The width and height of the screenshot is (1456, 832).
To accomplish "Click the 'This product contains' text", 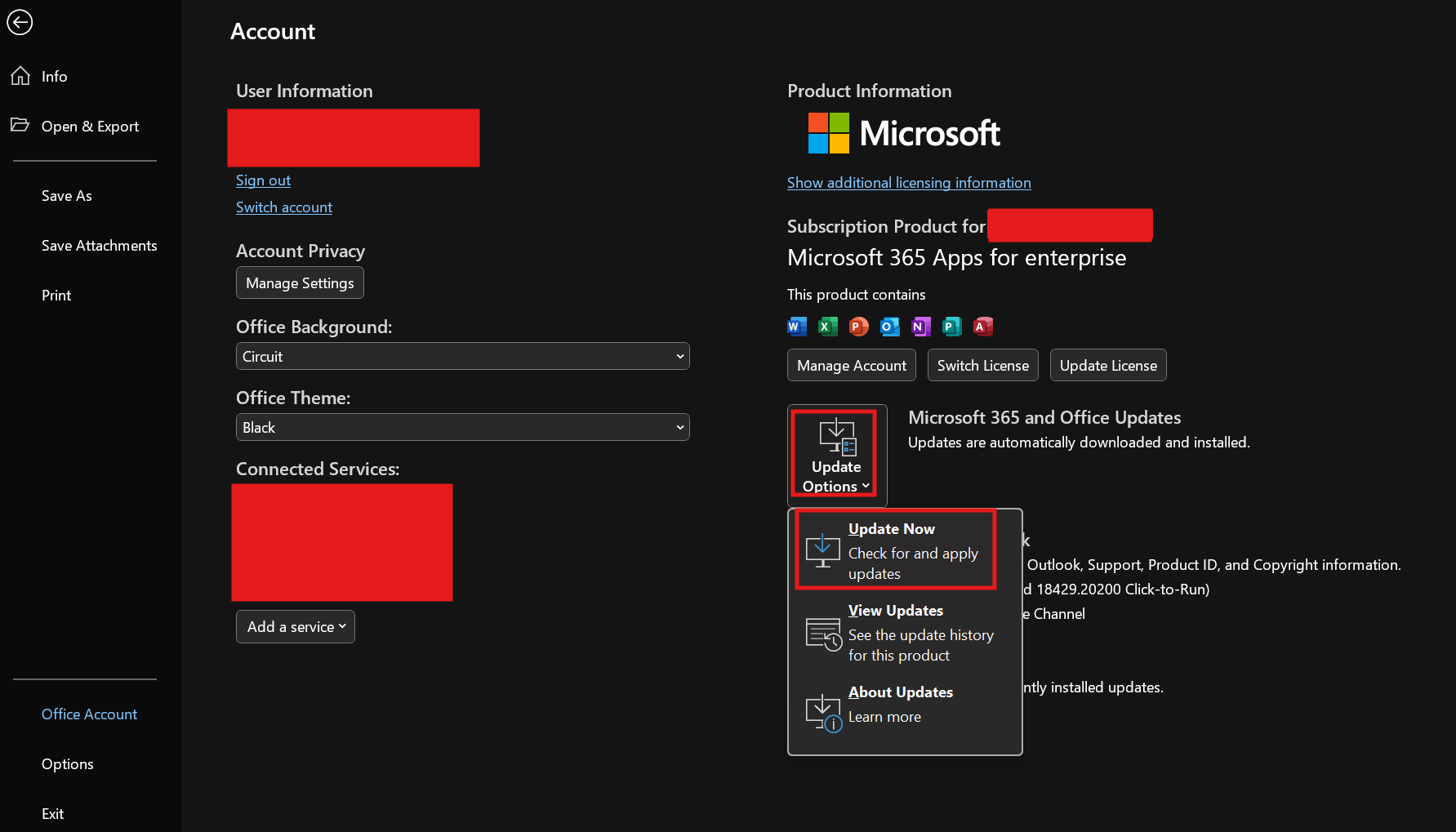I will click(857, 295).
